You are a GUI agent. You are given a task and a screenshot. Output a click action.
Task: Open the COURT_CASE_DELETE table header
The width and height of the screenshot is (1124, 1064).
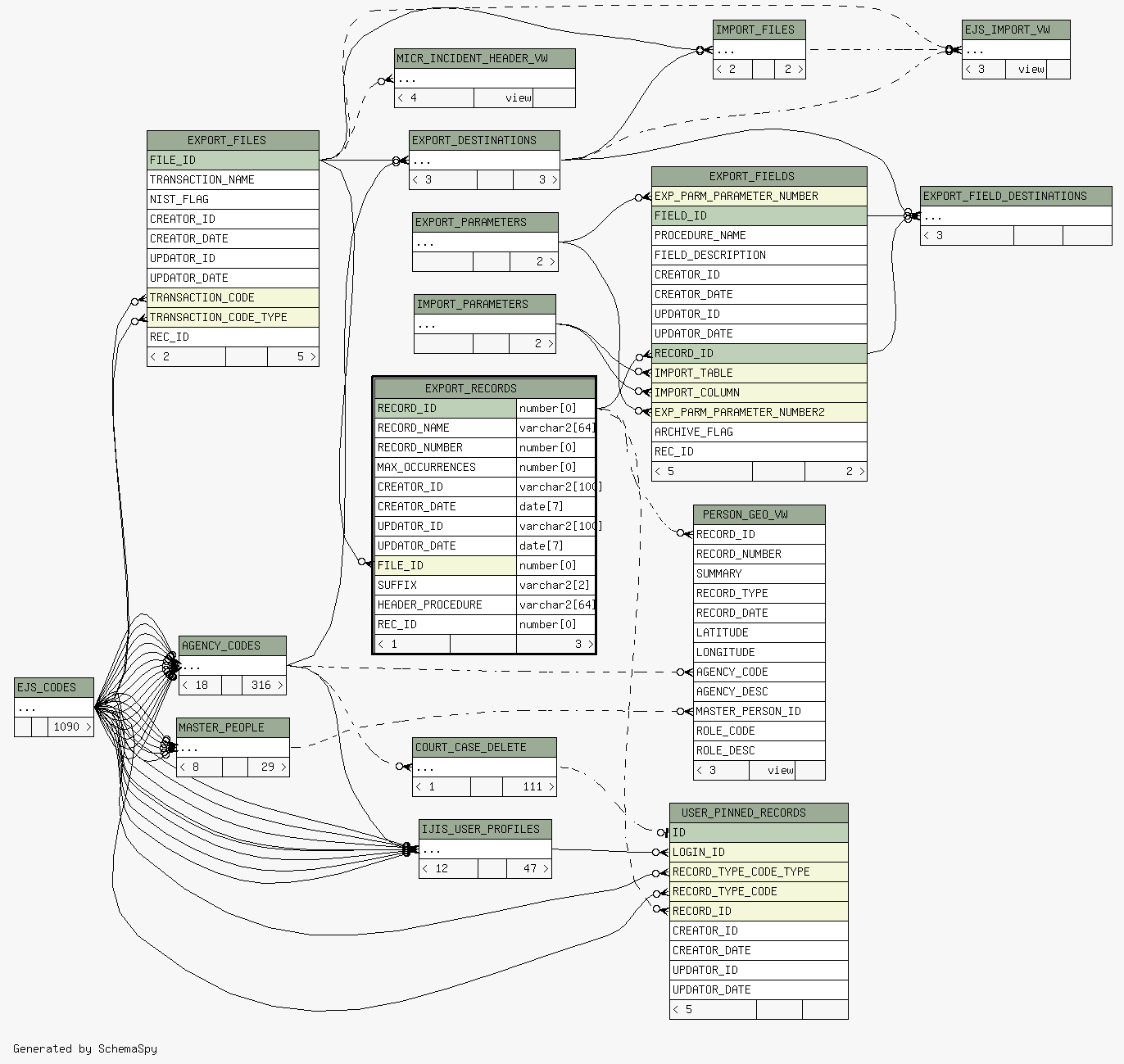coord(485,747)
